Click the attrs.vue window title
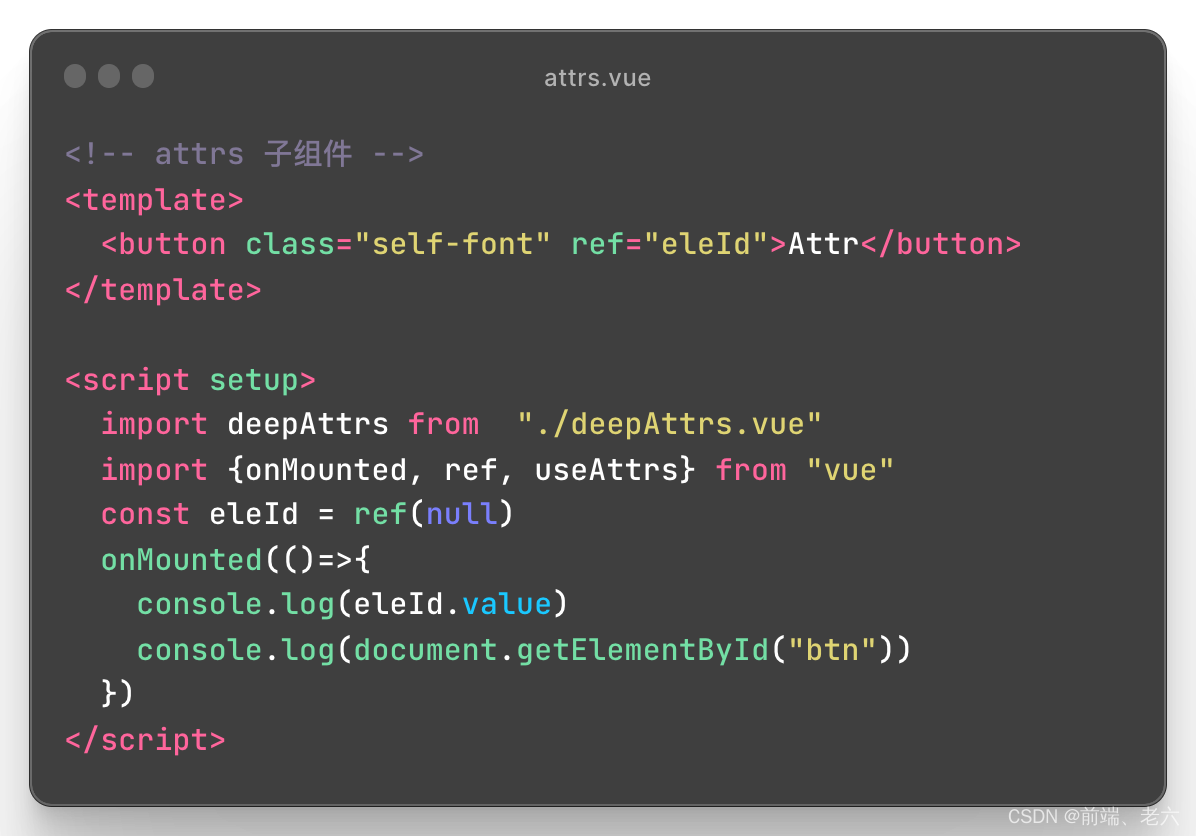This screenshot has width=1196, height=836. pyautogui.click(x=597, y=78)
